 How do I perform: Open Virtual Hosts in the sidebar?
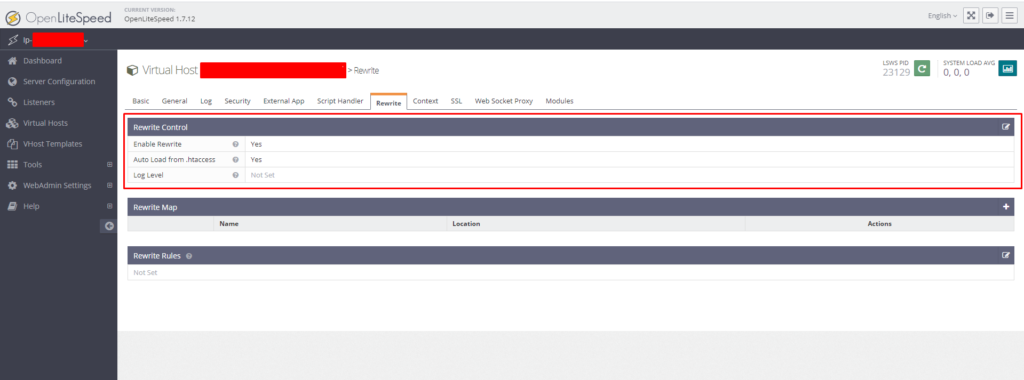coord(45,123)
